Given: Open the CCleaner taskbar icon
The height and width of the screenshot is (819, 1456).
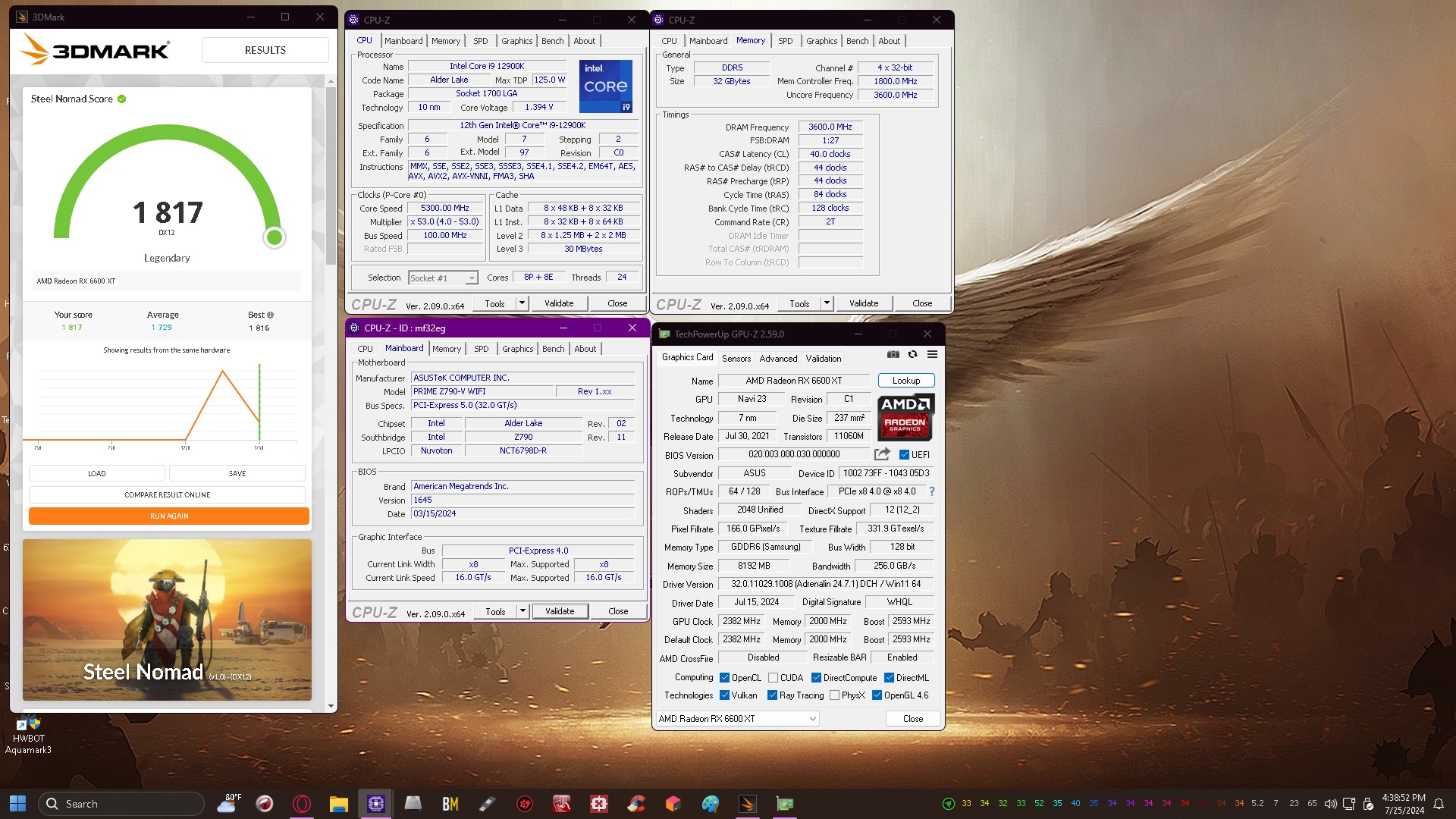Looking at the screenshot, I should tap(636, 804).
